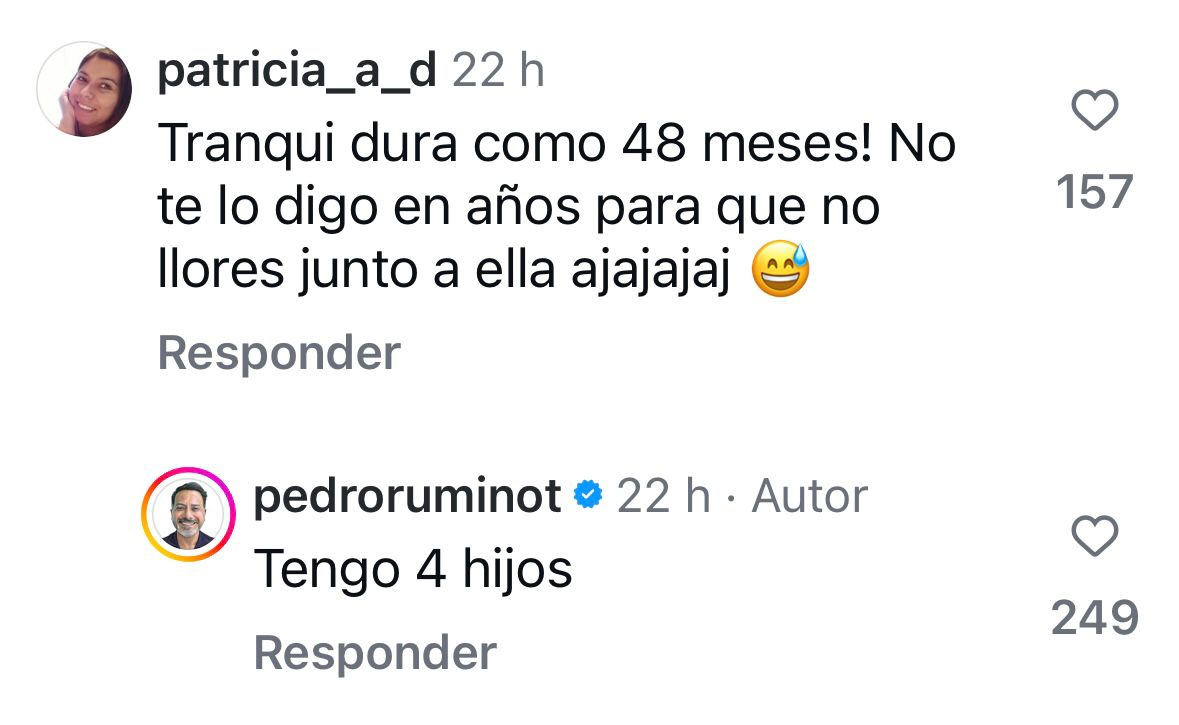Click Responder under patricia_a_d's comment
The width and height of the screenshot is (1179, 725).
pyautogui.click(x=279, y=353)
